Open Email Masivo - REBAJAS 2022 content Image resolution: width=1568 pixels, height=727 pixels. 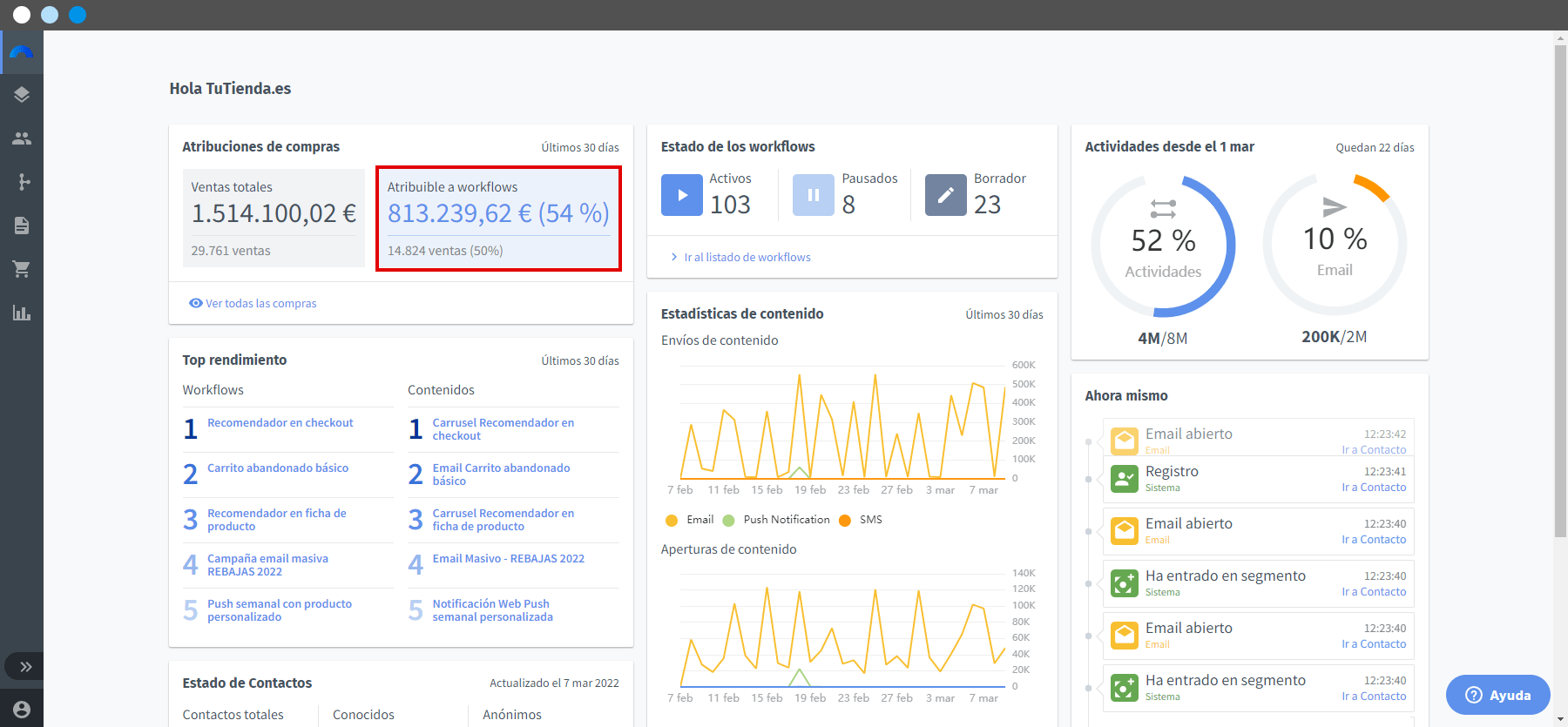(509, 558)
